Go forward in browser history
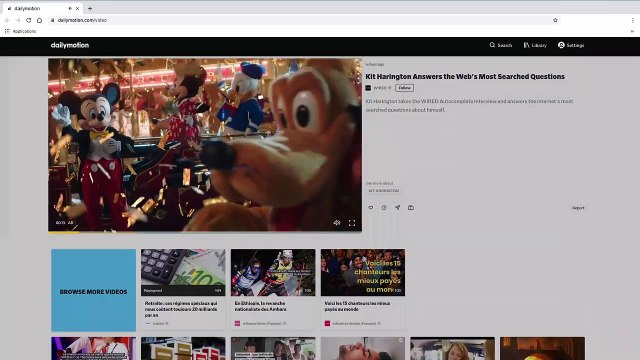Image resolution: width=640 pixels, height=360 pixels. coord(18,20)
